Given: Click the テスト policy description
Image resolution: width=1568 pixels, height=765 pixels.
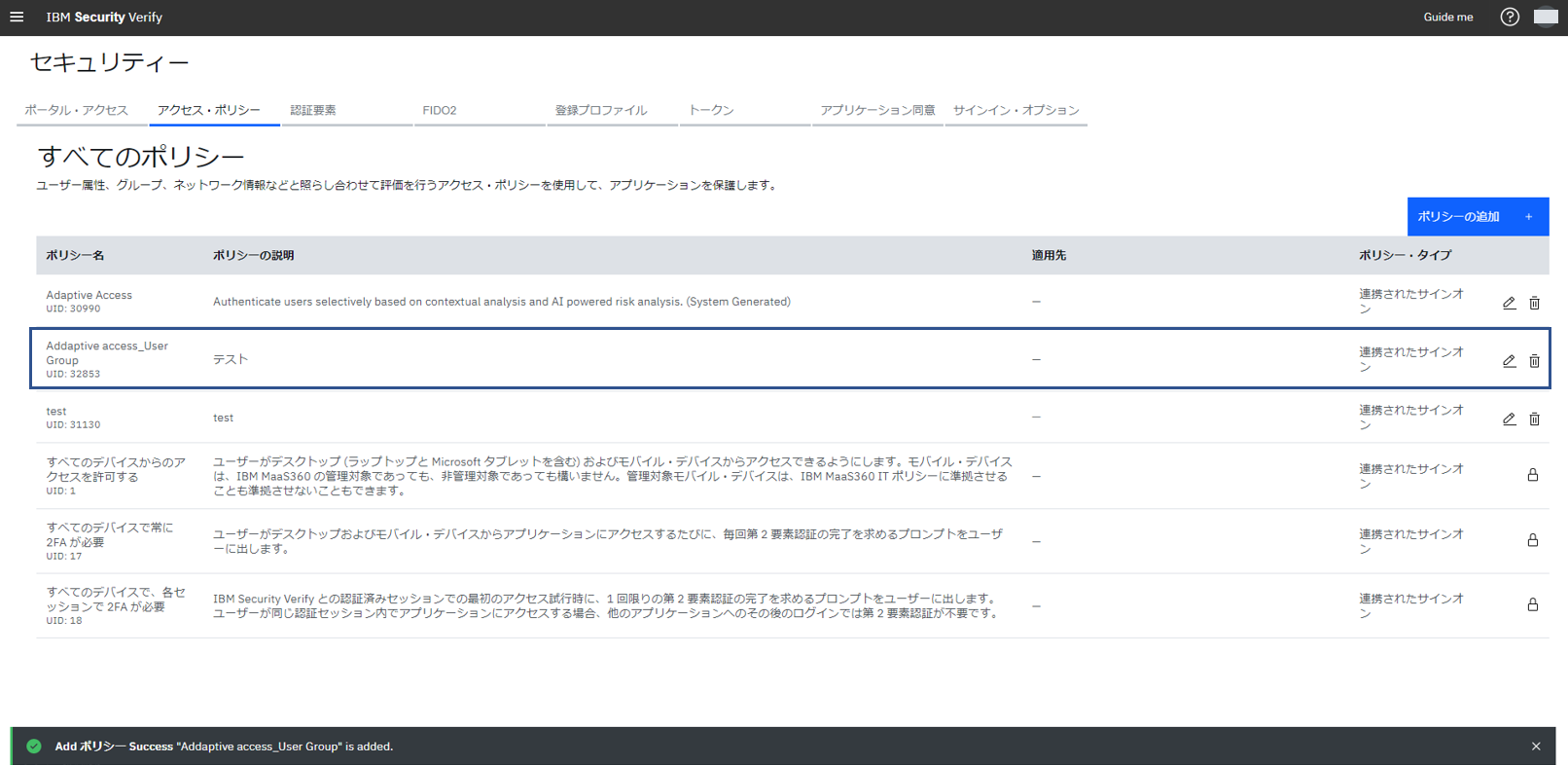Looking at the screenshot, I should 231,359.
